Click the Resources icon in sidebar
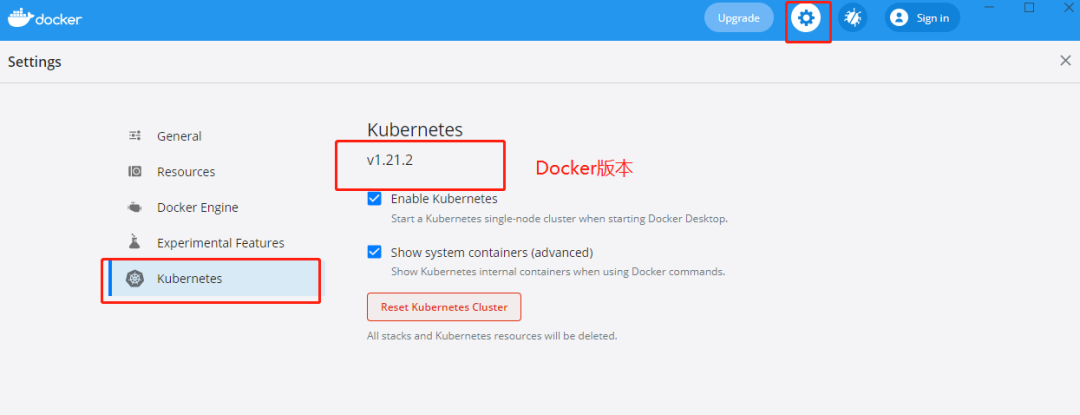The height and width of the screenshot is (415, 1080). click(135, 172)
